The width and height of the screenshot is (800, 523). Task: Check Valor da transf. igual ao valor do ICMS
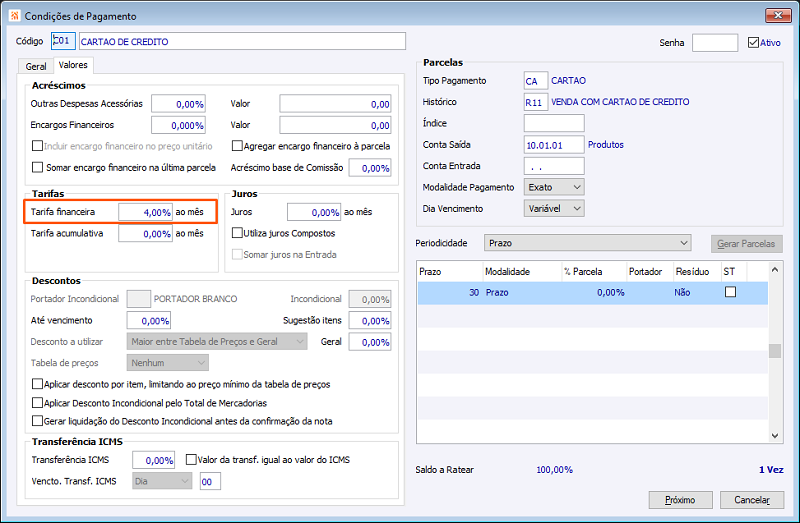coord(193,460)
